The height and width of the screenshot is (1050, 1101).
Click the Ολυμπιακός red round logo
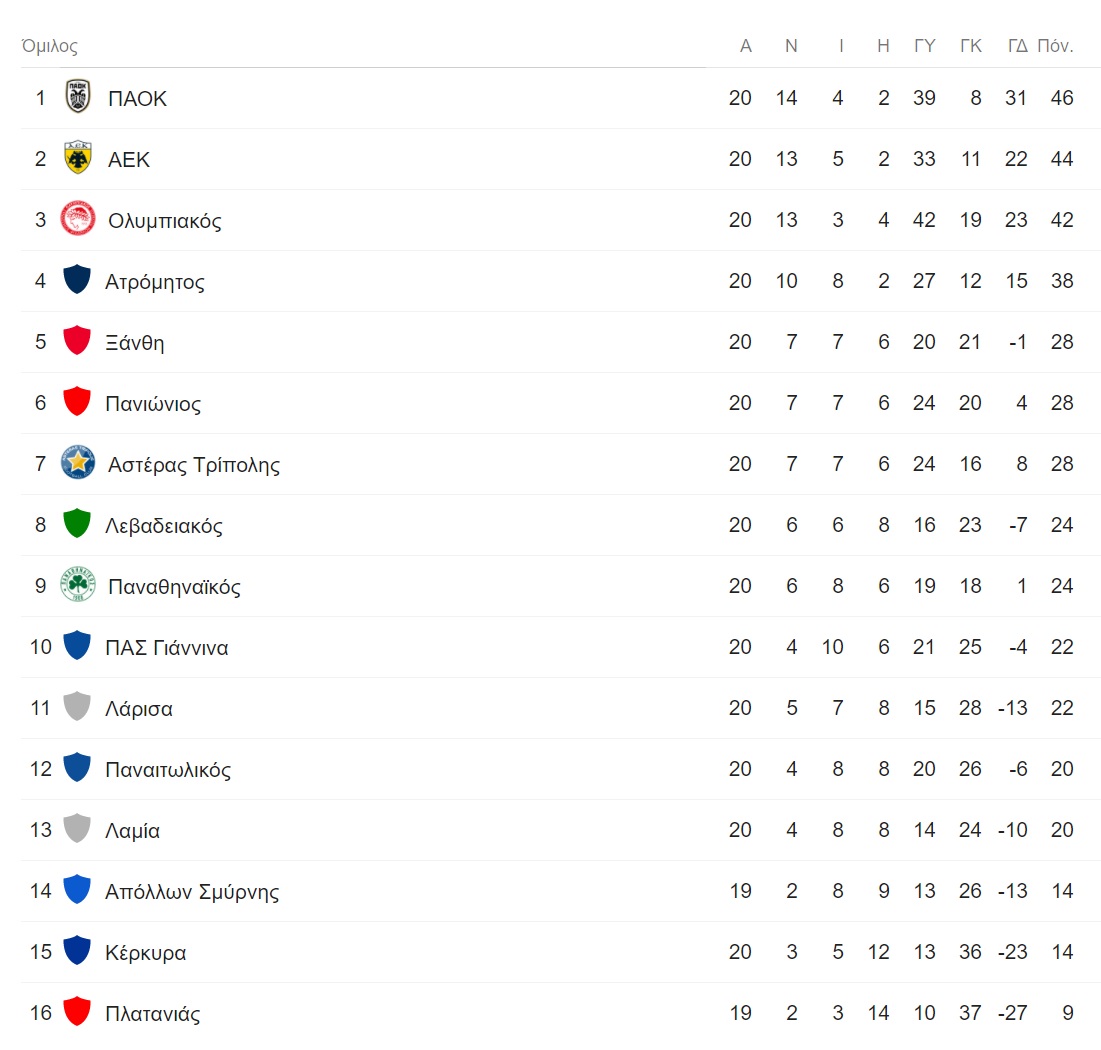click(77, 219)
